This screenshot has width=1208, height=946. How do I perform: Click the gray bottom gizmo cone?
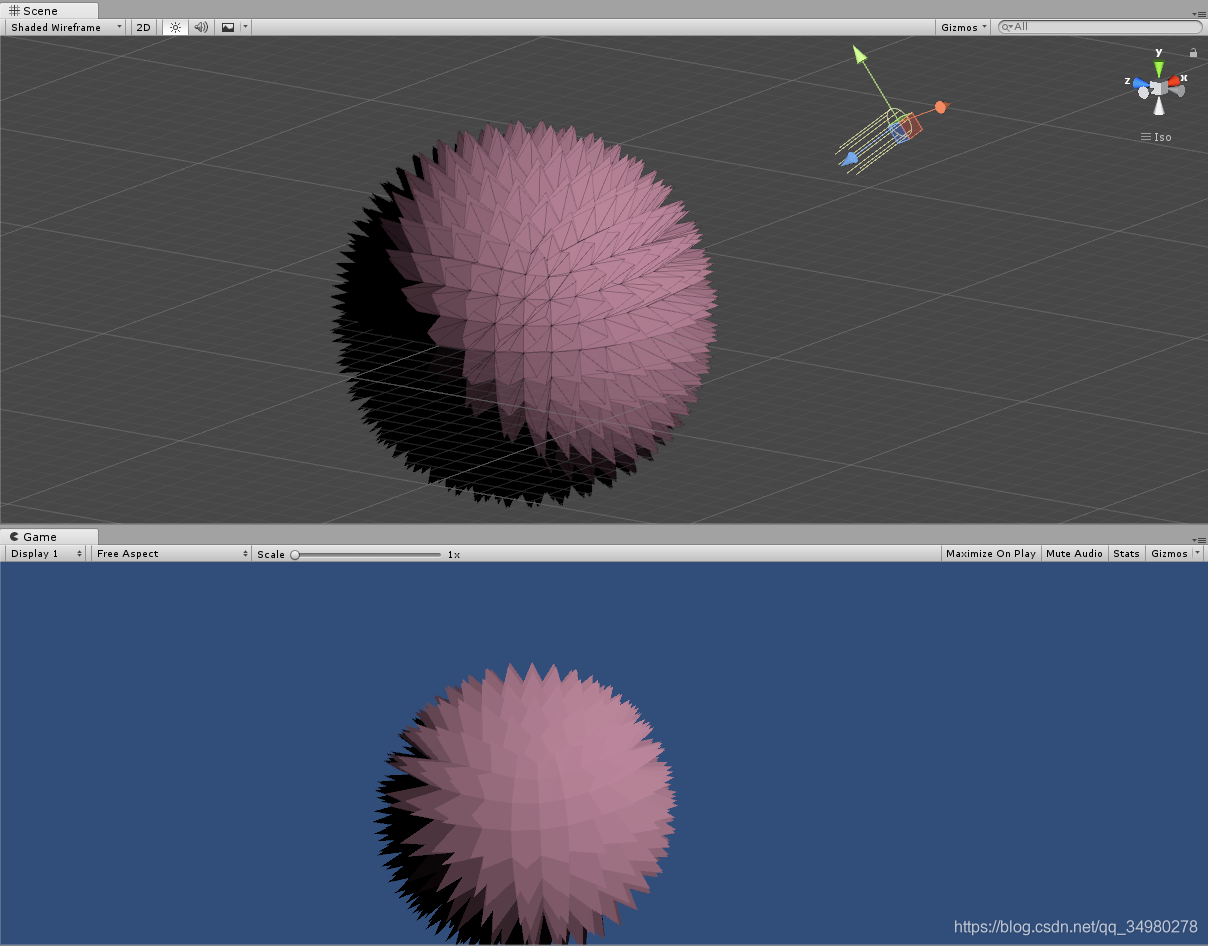tap(1158, 108)
